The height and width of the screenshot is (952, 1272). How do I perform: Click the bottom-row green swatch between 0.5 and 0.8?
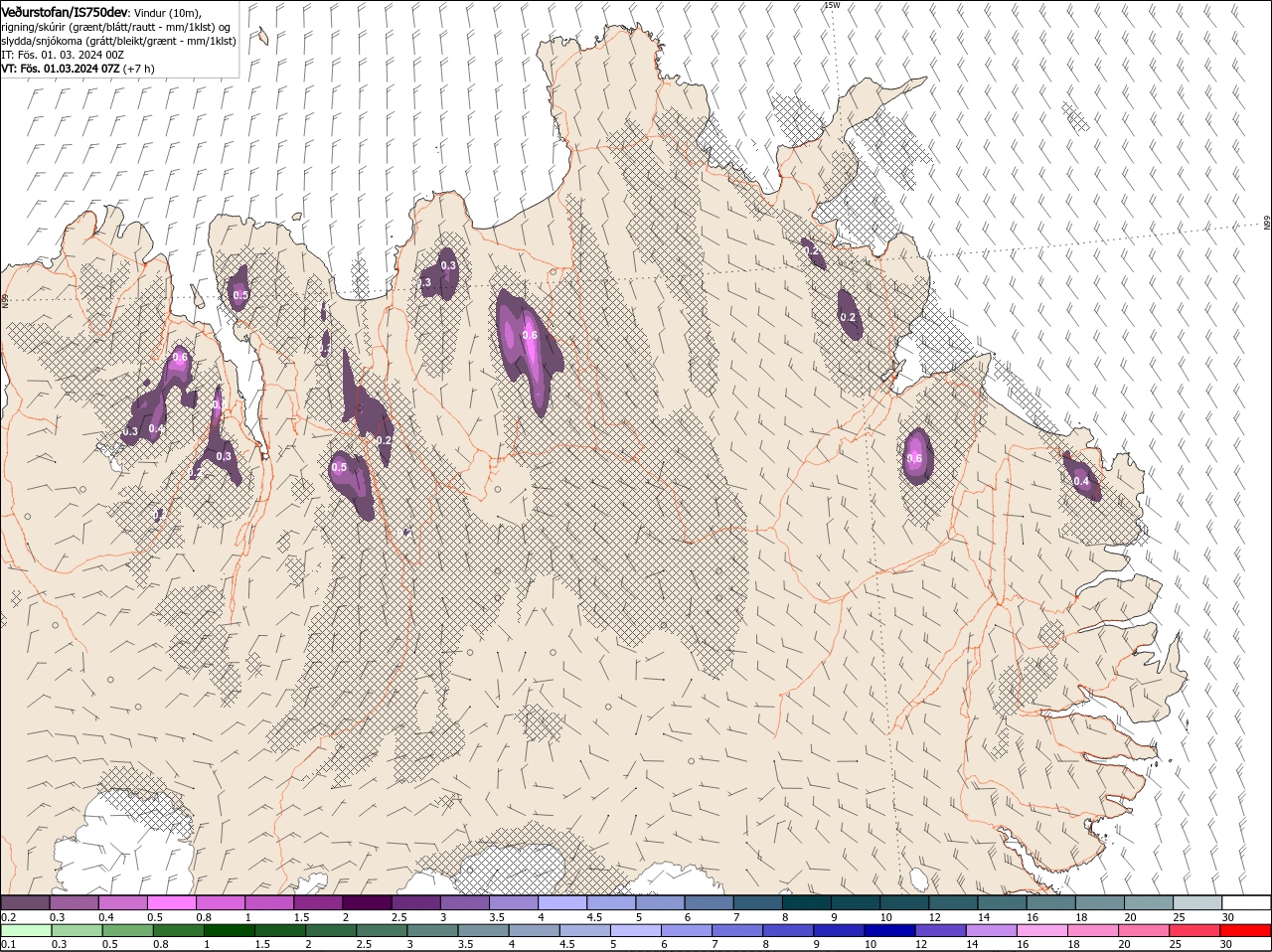point(127,930)
